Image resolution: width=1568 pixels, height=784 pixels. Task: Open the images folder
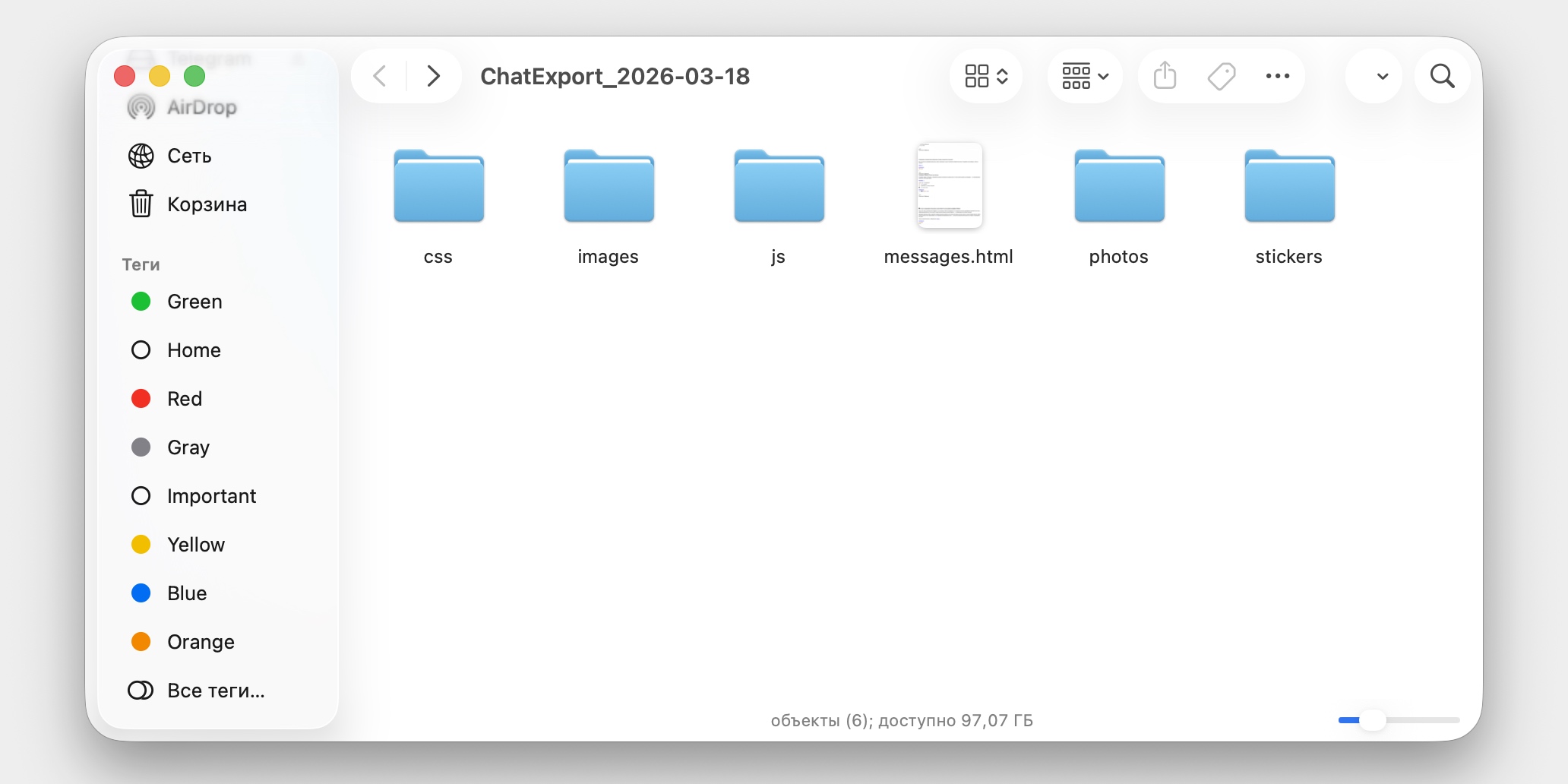click(x=609, y=187)
